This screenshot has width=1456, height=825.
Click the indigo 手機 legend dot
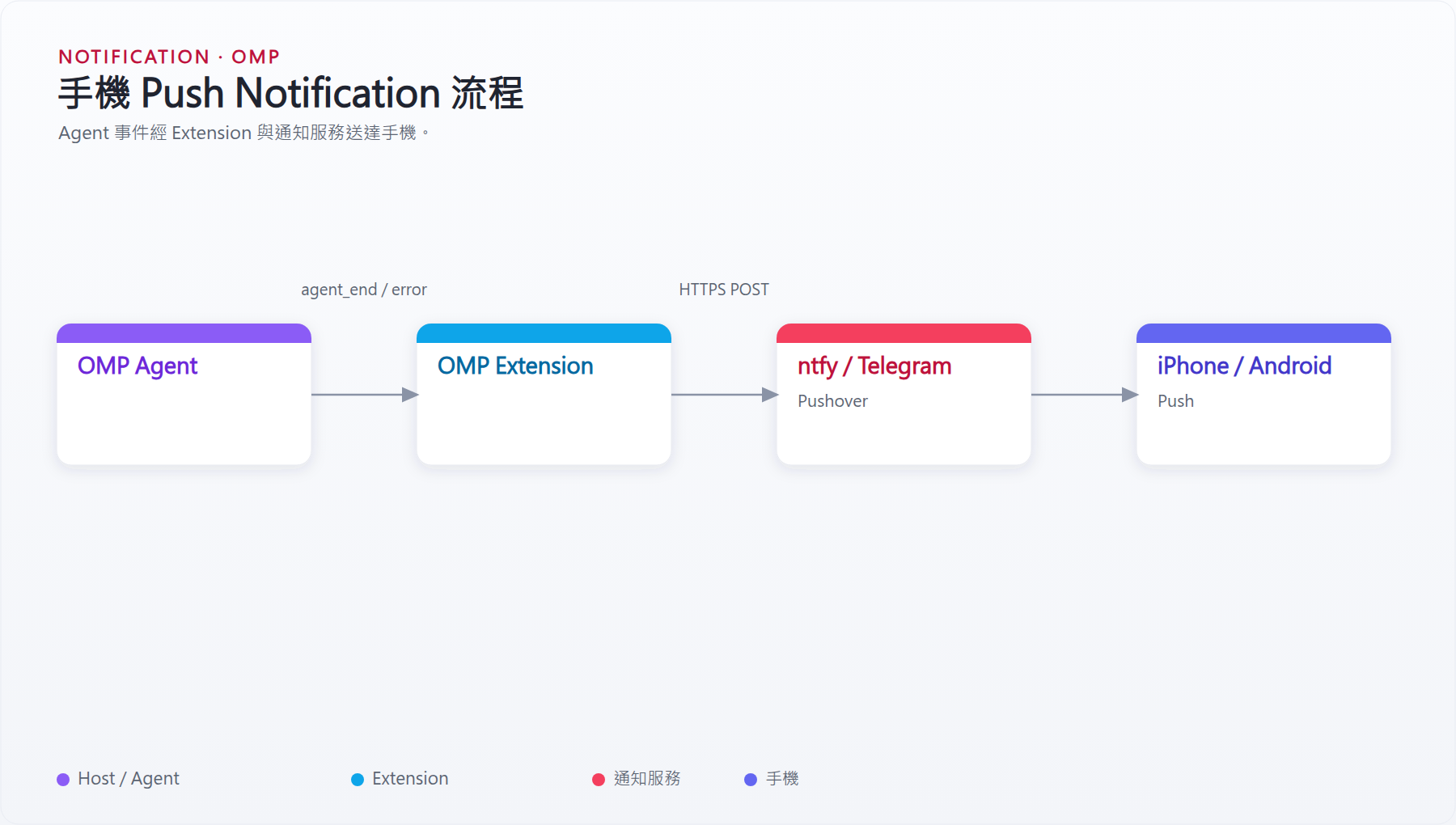click(x=751, y=780)
